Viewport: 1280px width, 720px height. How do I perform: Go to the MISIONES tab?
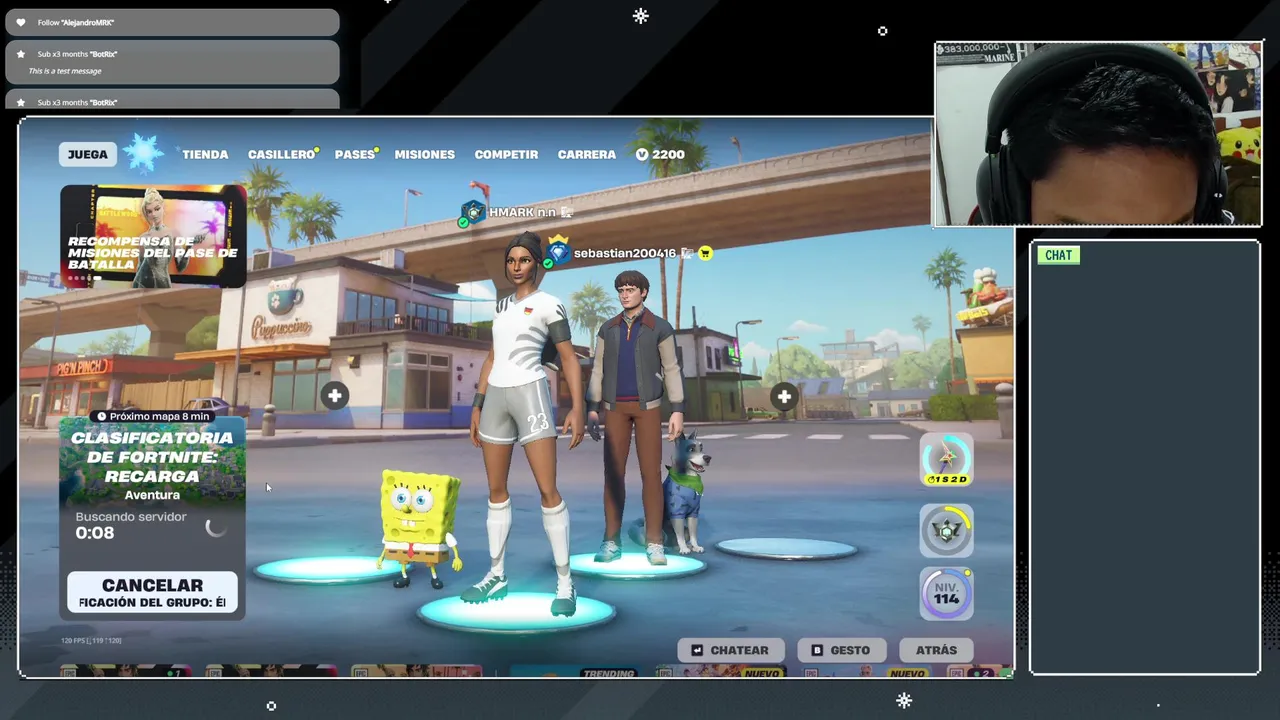424,154
